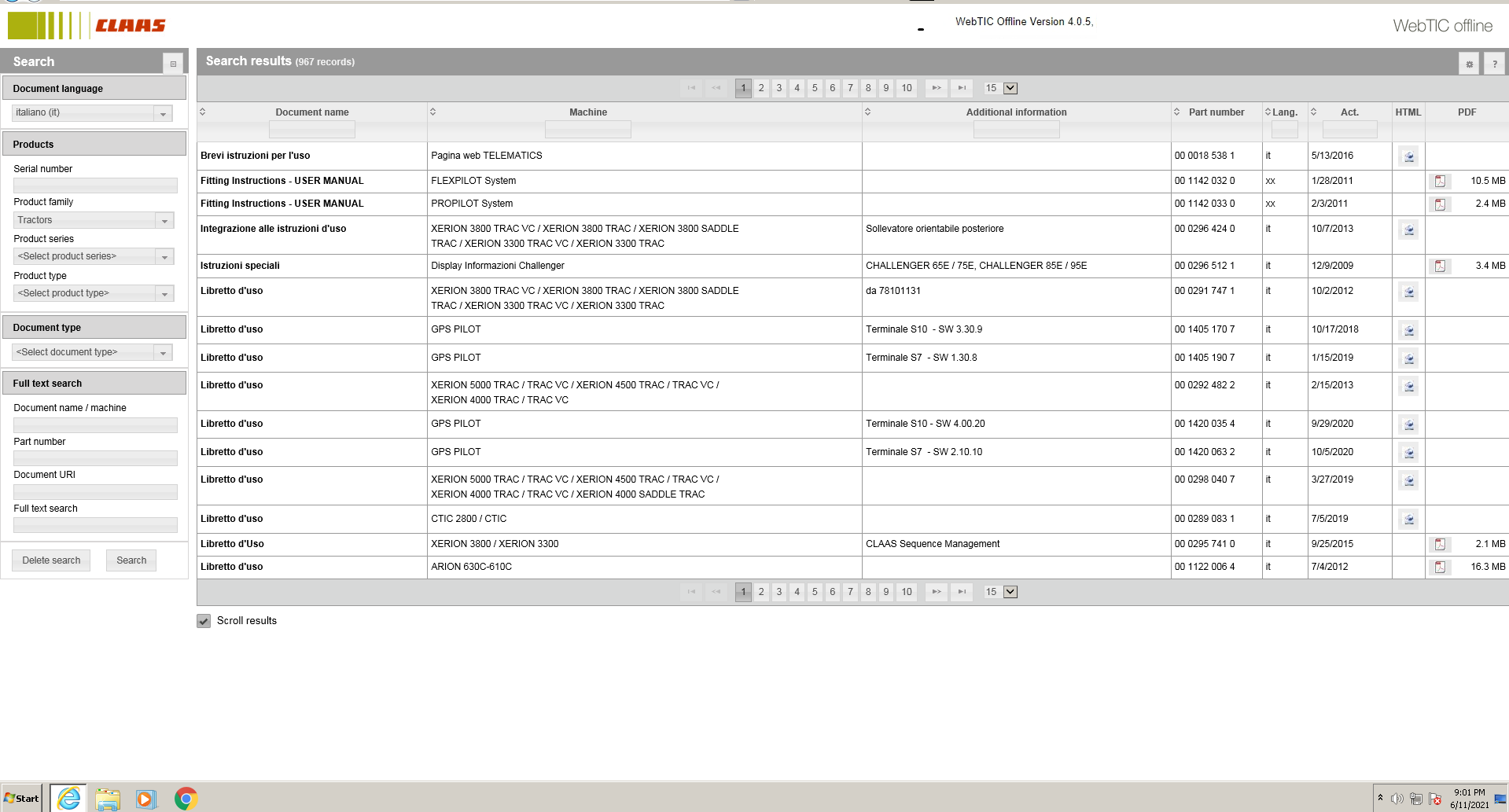Click the Delete search button

point(51,560)
